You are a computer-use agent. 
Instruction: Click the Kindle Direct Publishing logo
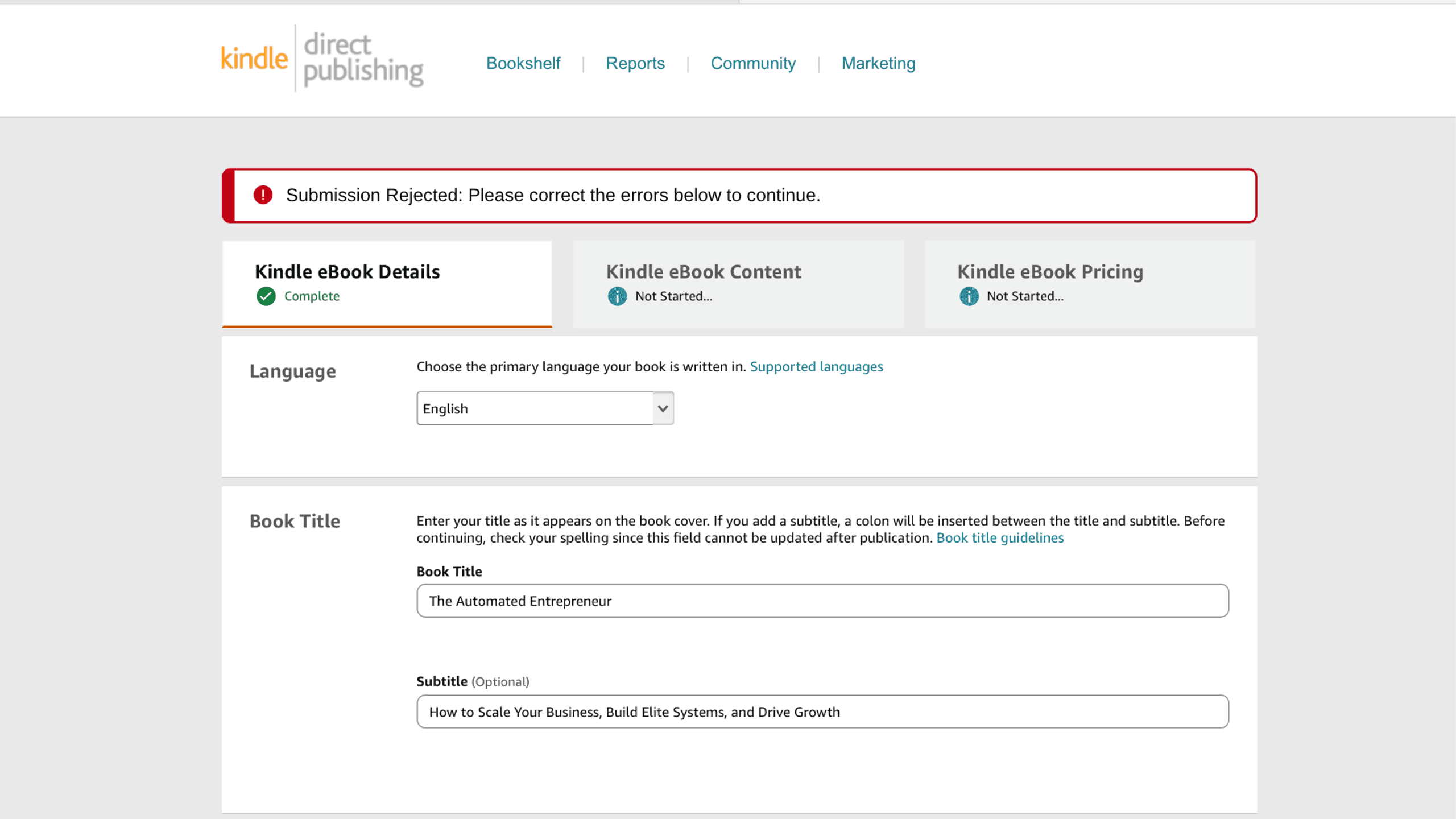[x=322, y=59]
